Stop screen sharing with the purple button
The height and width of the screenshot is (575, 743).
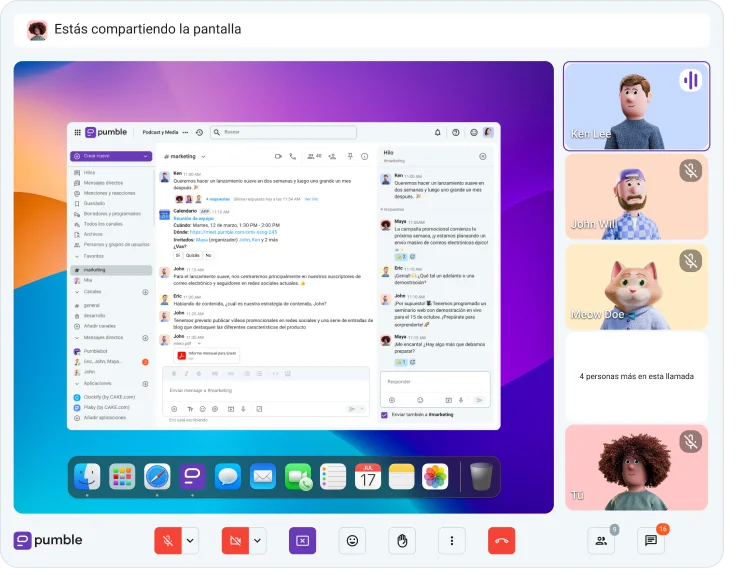point(302,540)
